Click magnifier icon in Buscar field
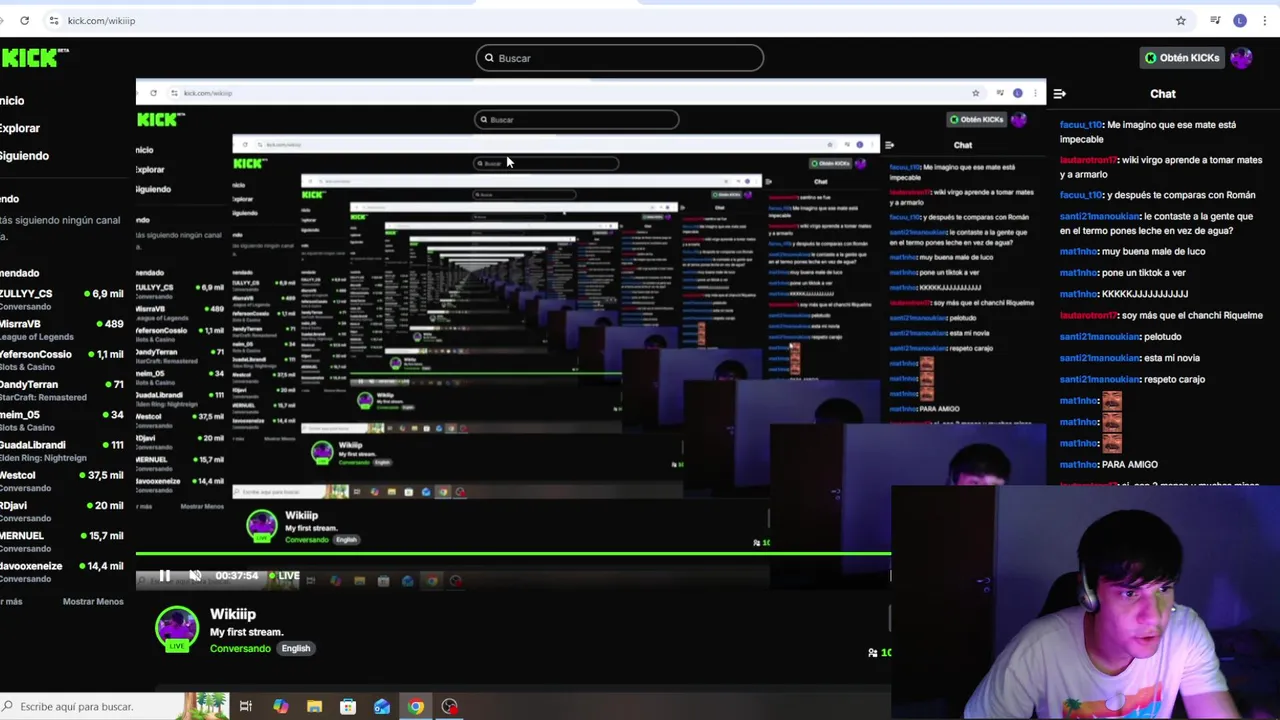This screenshot has height=720, width=1280. click(x=489, y=58)
